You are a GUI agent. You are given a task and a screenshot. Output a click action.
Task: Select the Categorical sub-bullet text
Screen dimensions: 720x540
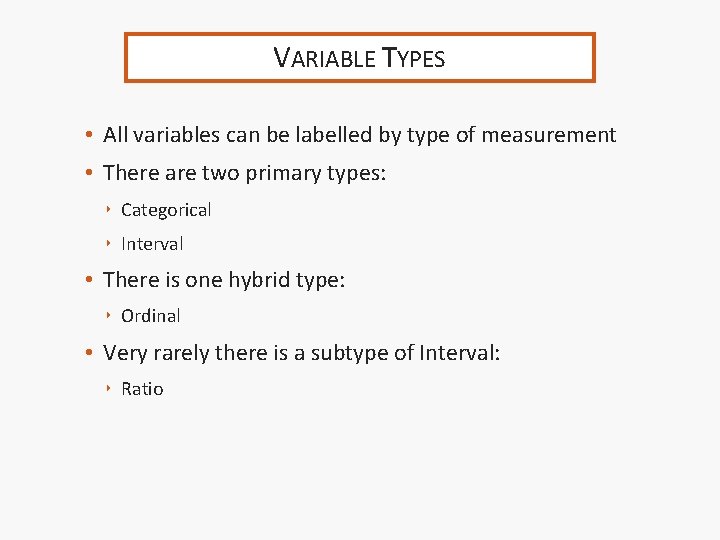166,210
